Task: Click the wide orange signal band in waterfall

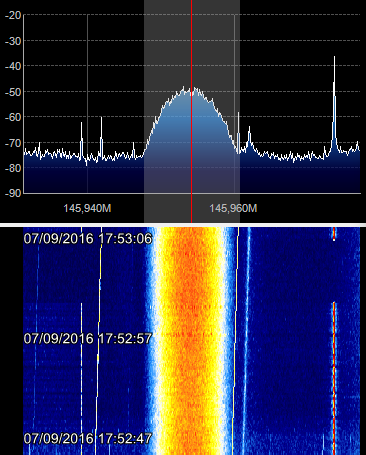Action: (190, 341)
